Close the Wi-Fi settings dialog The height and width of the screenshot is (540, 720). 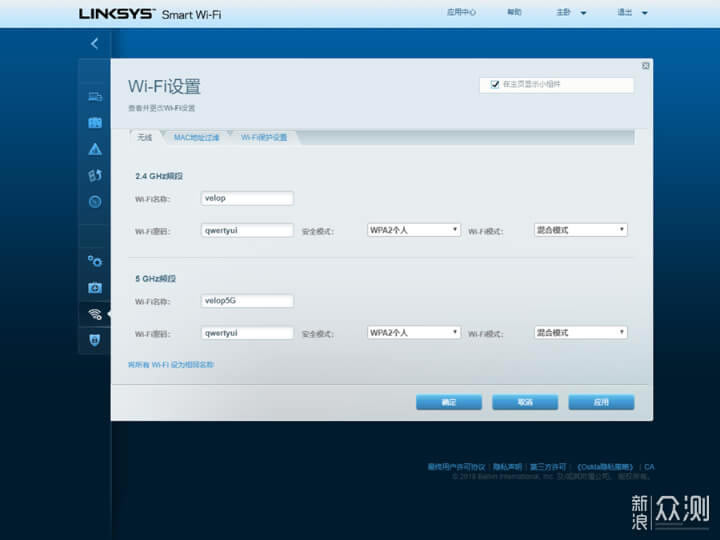click(645, 66)
